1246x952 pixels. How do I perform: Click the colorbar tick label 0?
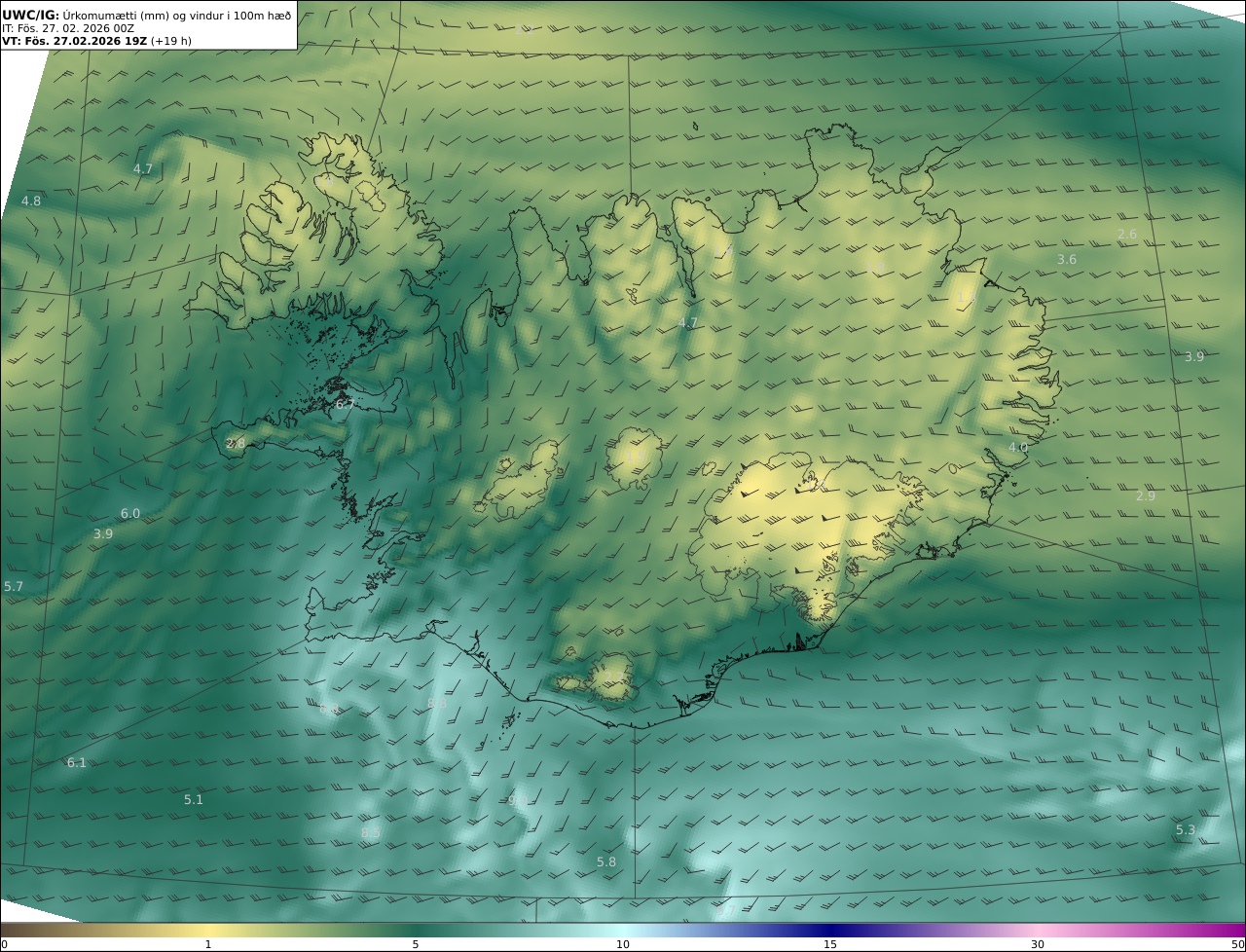pyautogui.click(x=4, y=944)
